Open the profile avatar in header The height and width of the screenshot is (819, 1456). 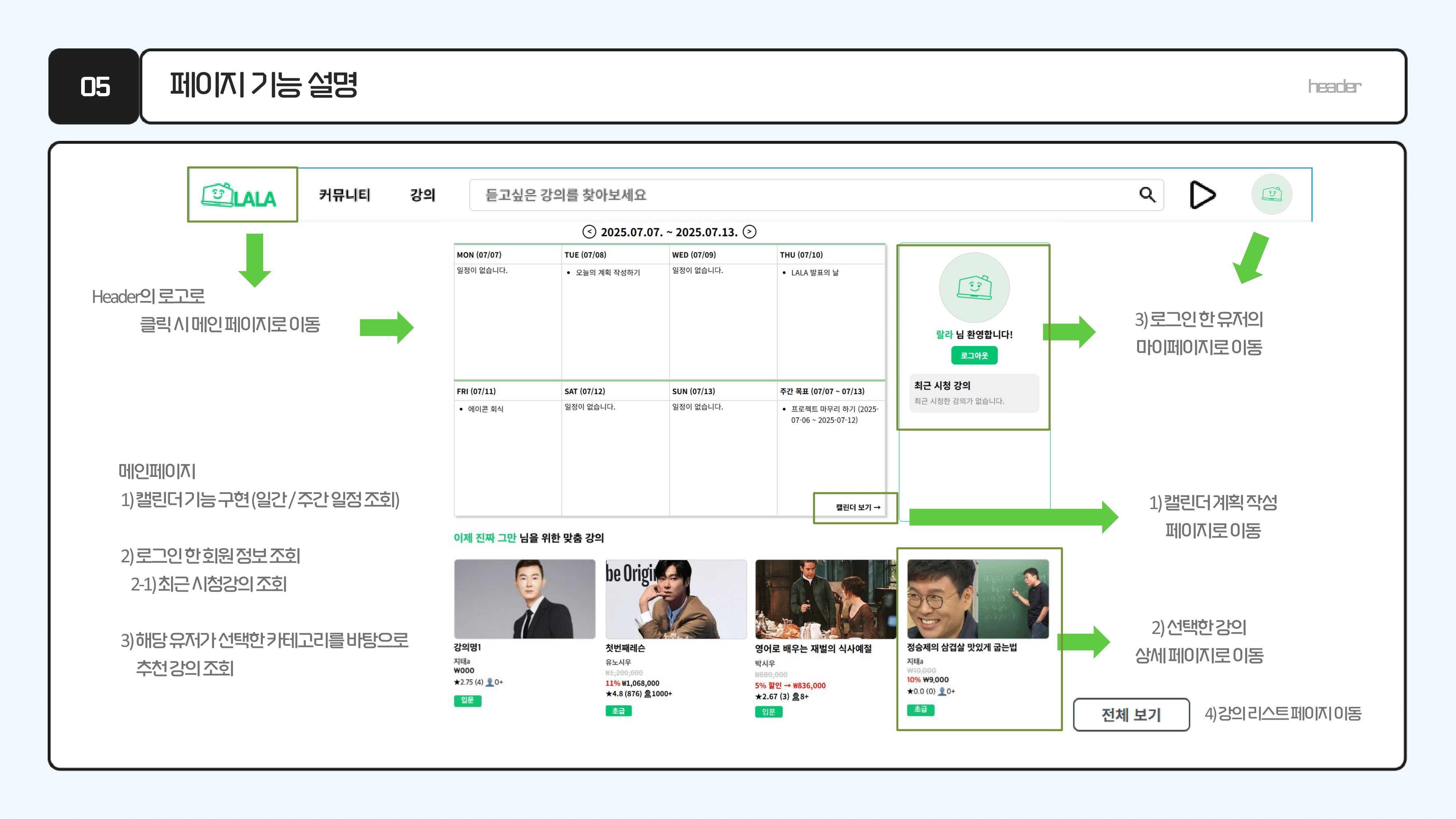click(1272, 194)
